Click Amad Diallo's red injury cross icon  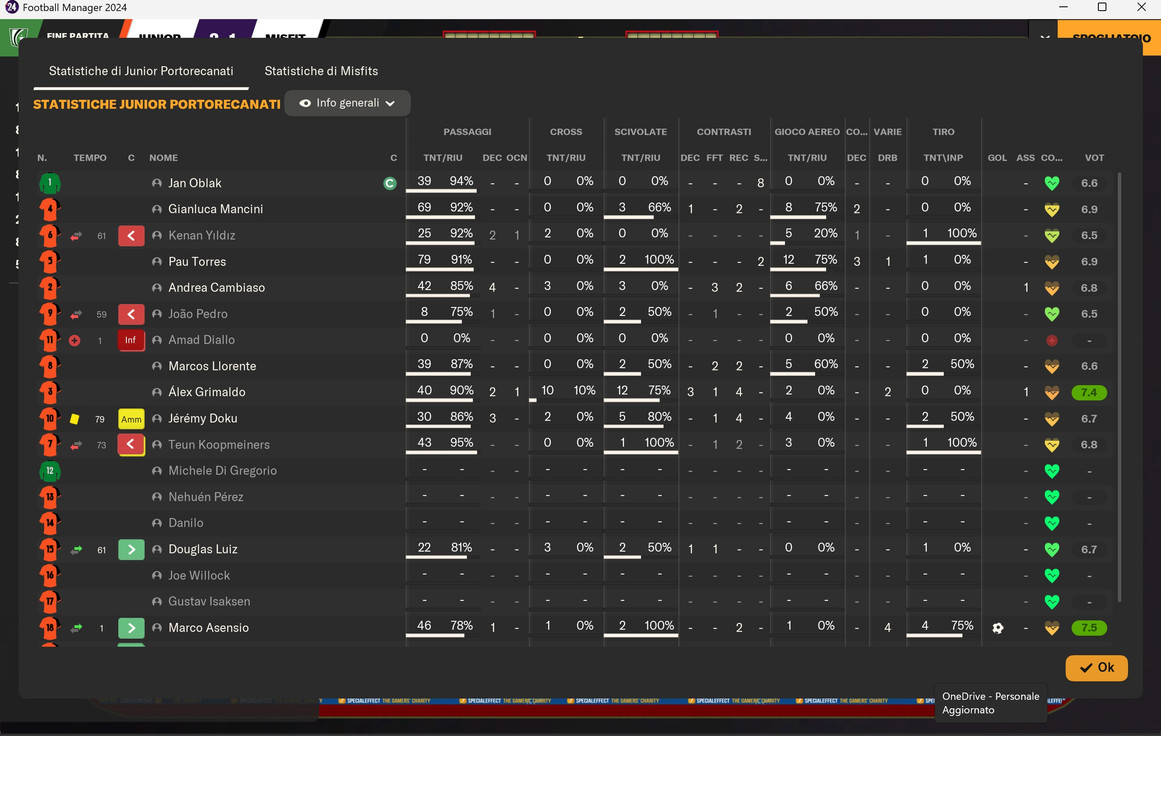(75, 341)
